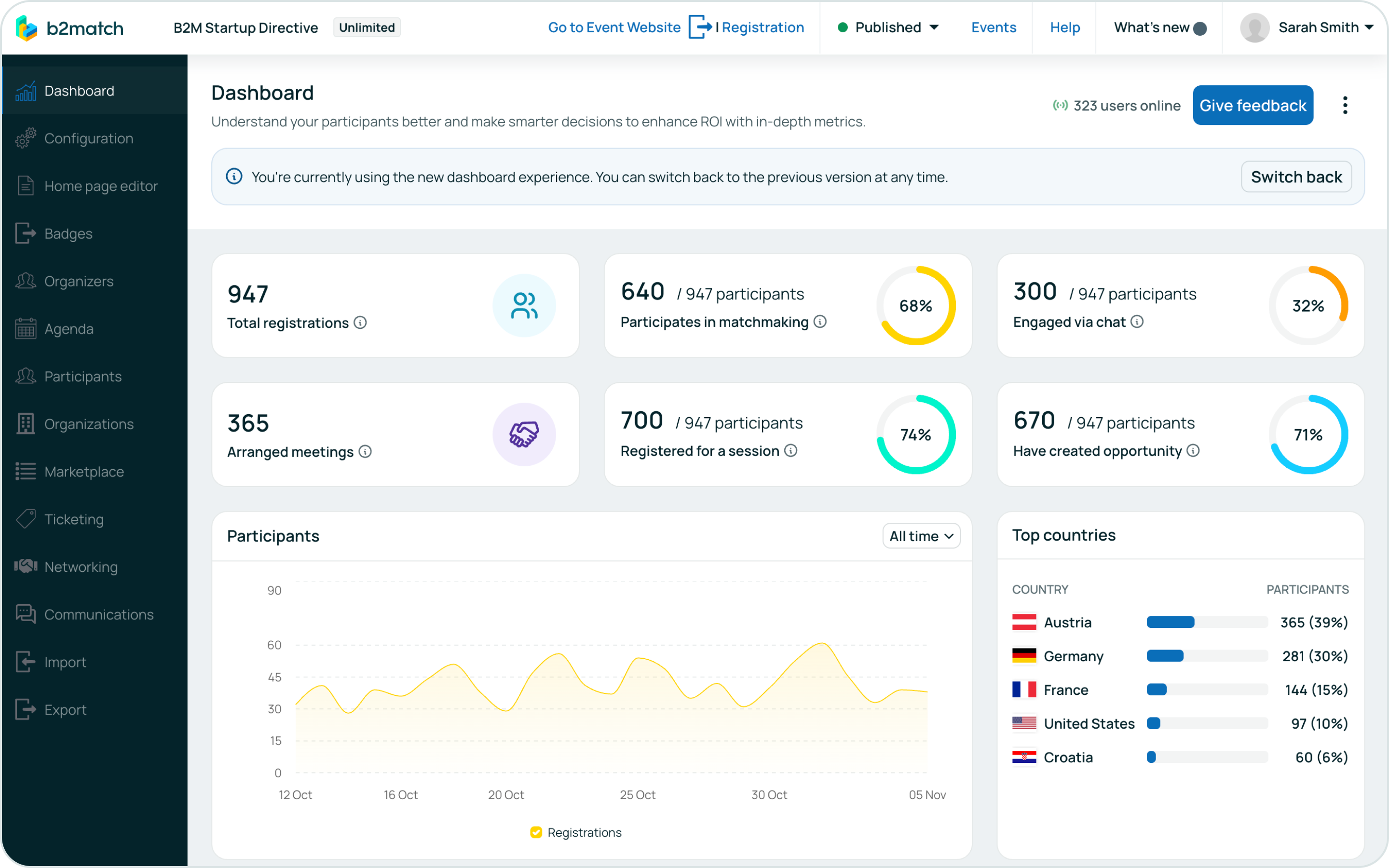The image size is (1389, 868).
Task: Click the Give feedback button
Action: click(1253, 105)
